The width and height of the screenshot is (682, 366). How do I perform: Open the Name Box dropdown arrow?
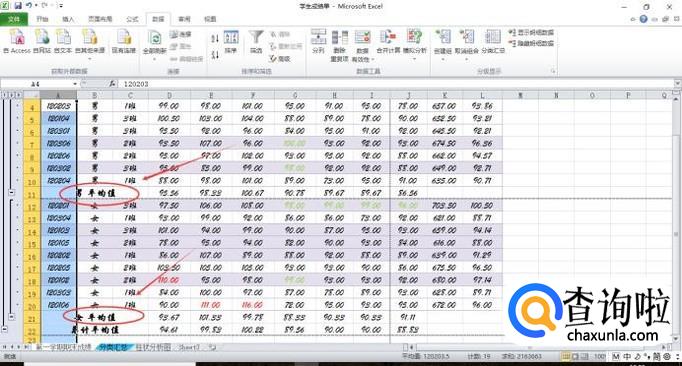pos(75,84)
